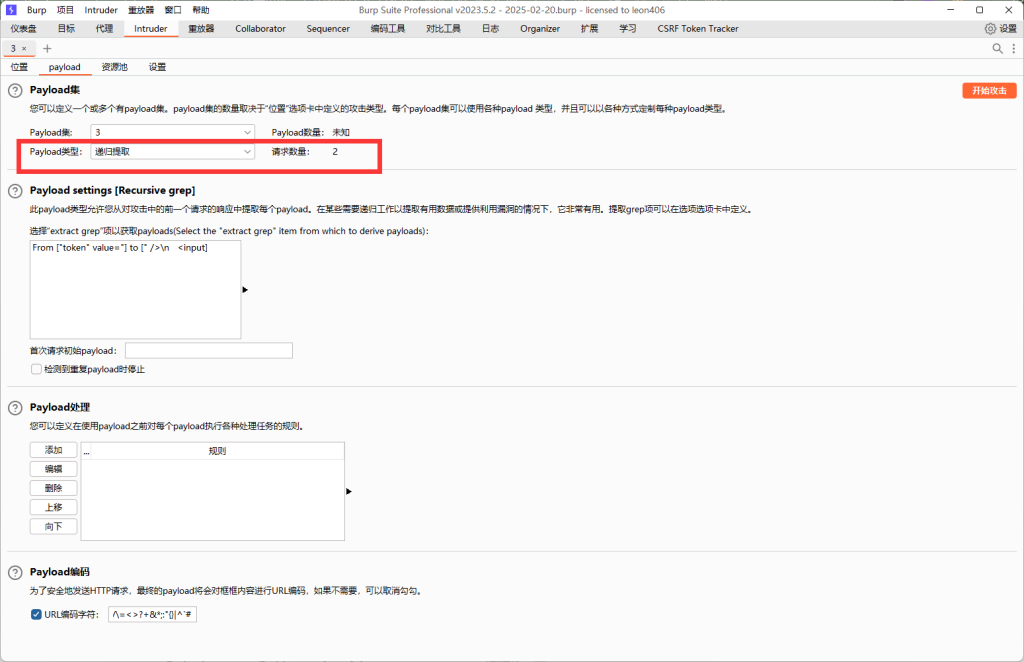Viewport: 1024px width, 662px height.
Task: Switch to the 仪表盘 tab
Action: point(24,29)
